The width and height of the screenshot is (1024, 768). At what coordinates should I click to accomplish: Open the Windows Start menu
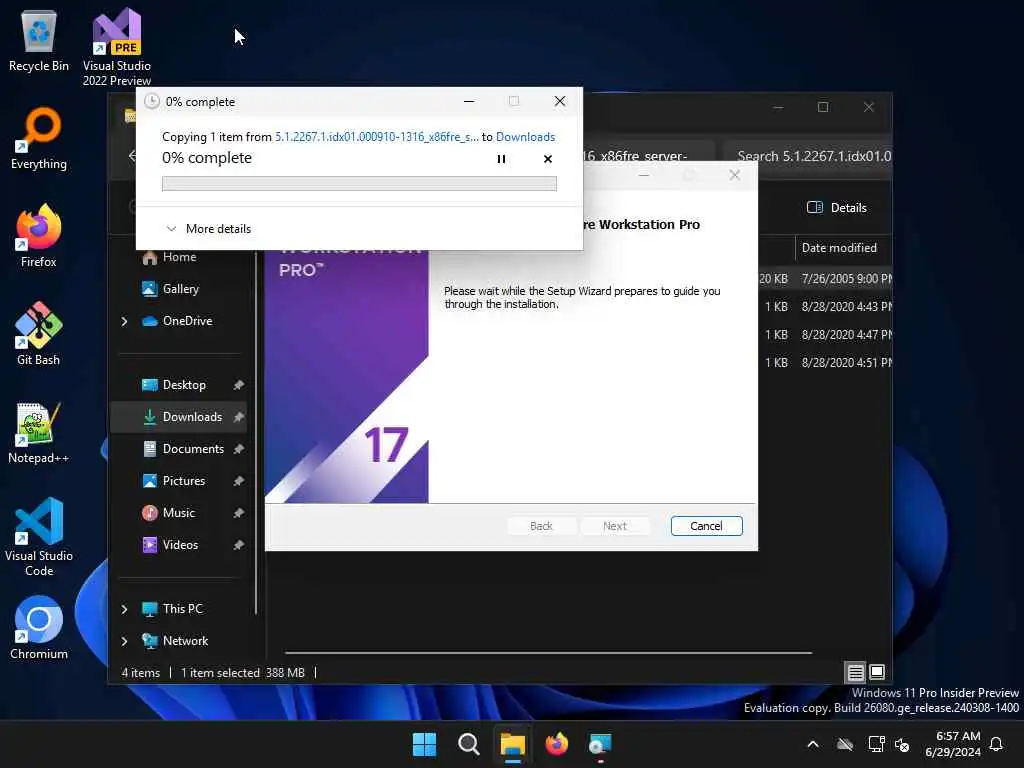424,744
